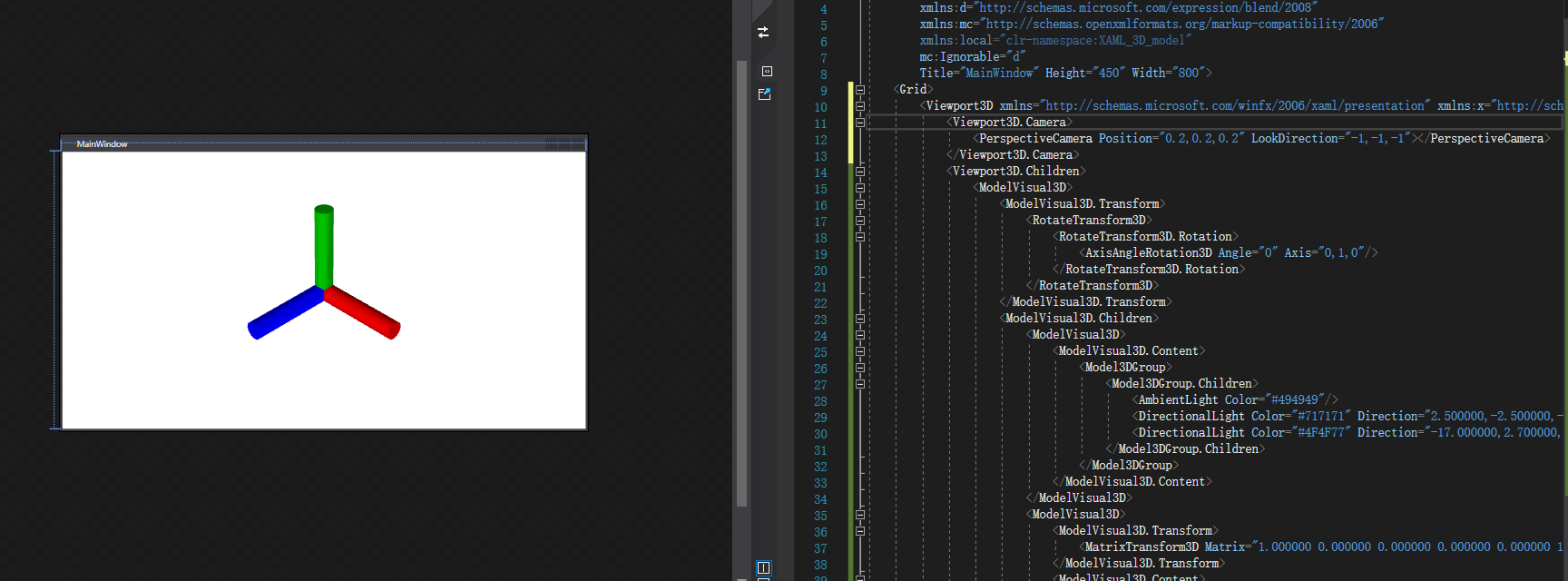
Task: Click the designer vertical scrollbar thumb
Action: [x=741, y=283]
